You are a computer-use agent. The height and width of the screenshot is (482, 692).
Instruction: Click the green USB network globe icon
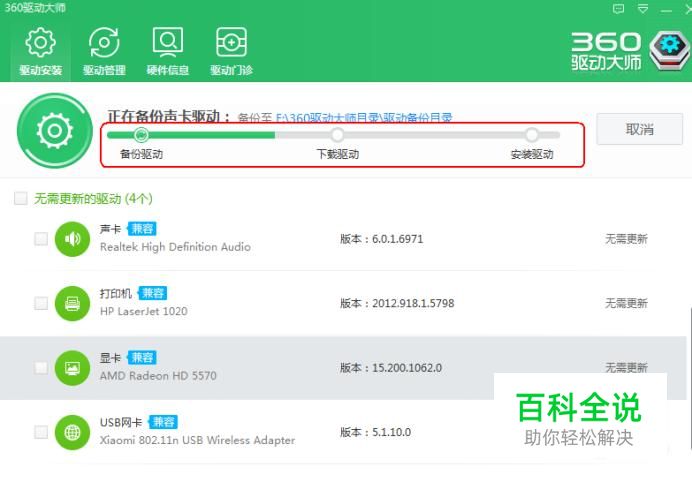[x=72, y=432]
